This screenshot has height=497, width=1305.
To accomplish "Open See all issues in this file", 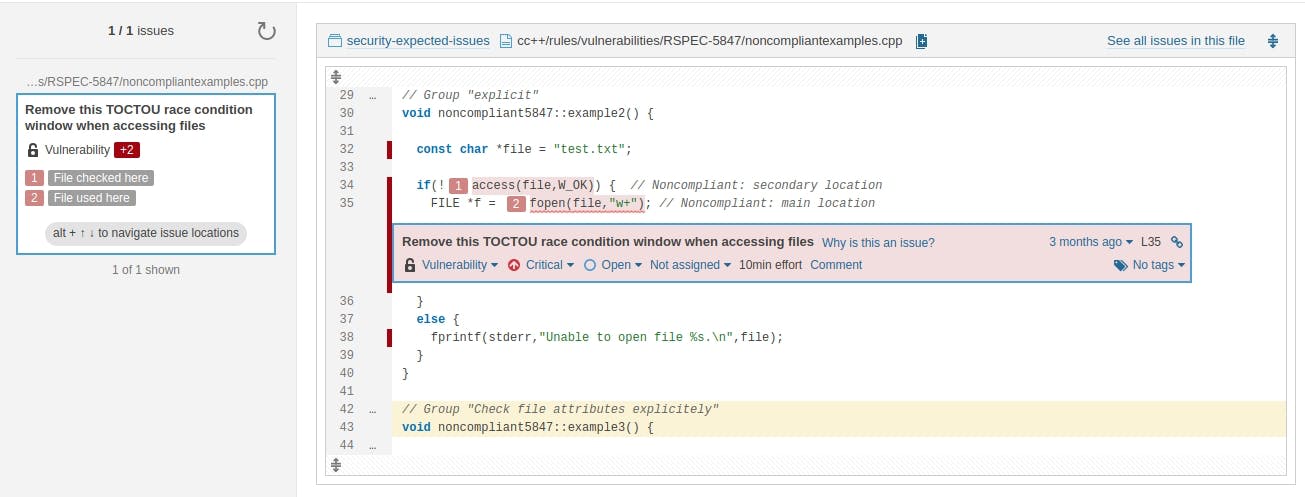I will click(x=1175, y=41).
